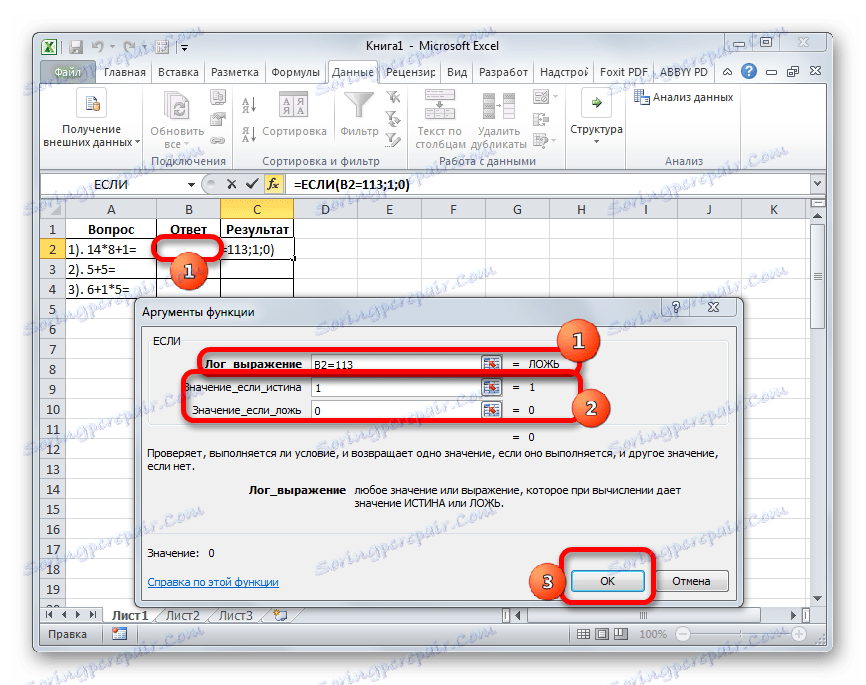This screenshot has height=685, width=866.
Task: Collapse dialog via Лог_выражение range selector icon
Action: point(491,364)
